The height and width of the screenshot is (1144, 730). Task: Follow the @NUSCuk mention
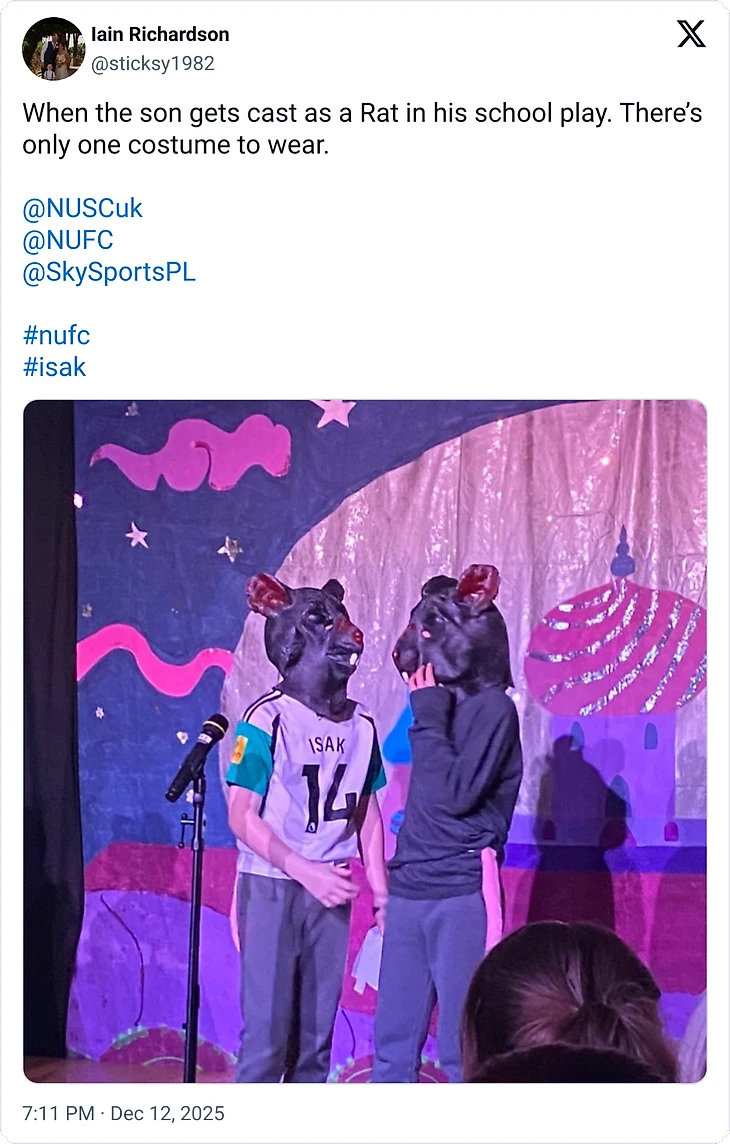click(82, 209)
